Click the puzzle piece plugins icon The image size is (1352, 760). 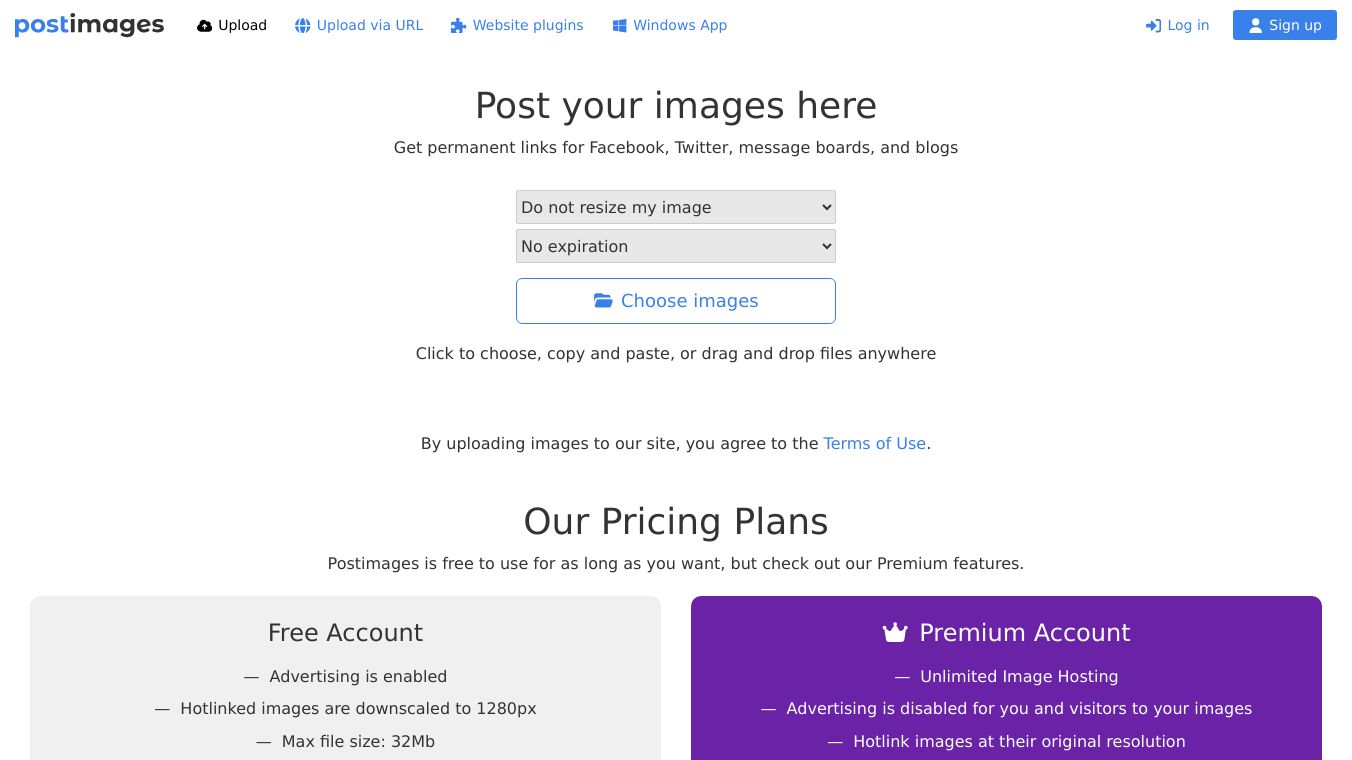coord(458,26)
